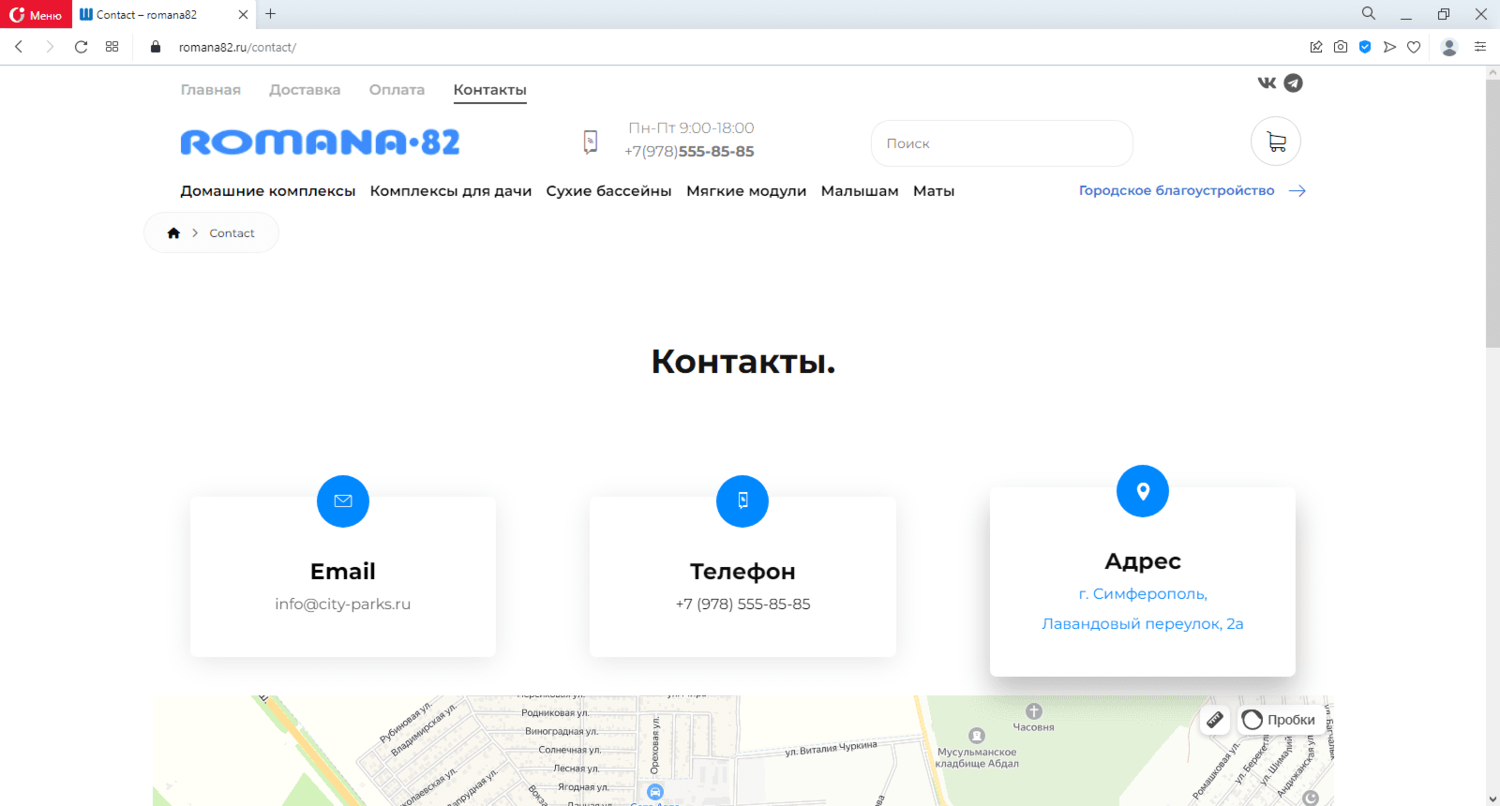Screen dimensions: 1500x806
Task: Activate the map ruler measurement tool
Action: (x=1215, y=720)
